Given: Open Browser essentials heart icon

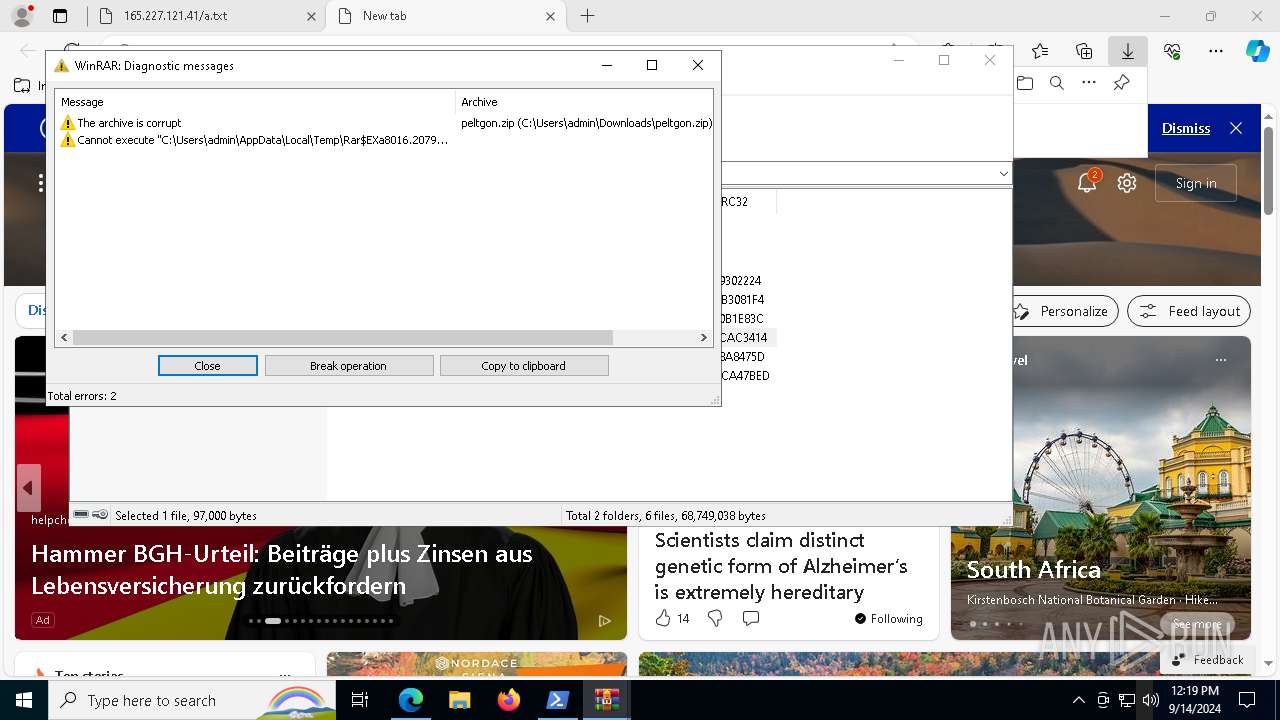Looking at the screenshot, I should click(1172, 51).
